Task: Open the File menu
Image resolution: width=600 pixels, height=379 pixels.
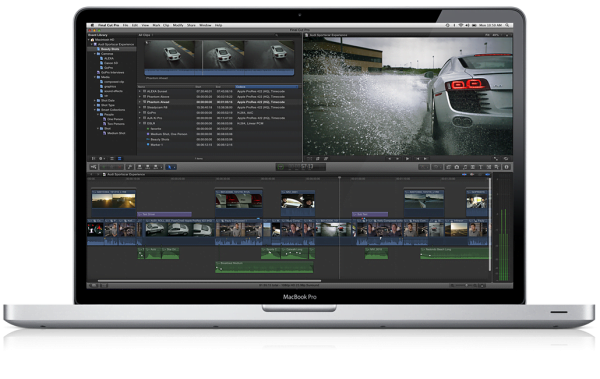Action: click(126, 25)
